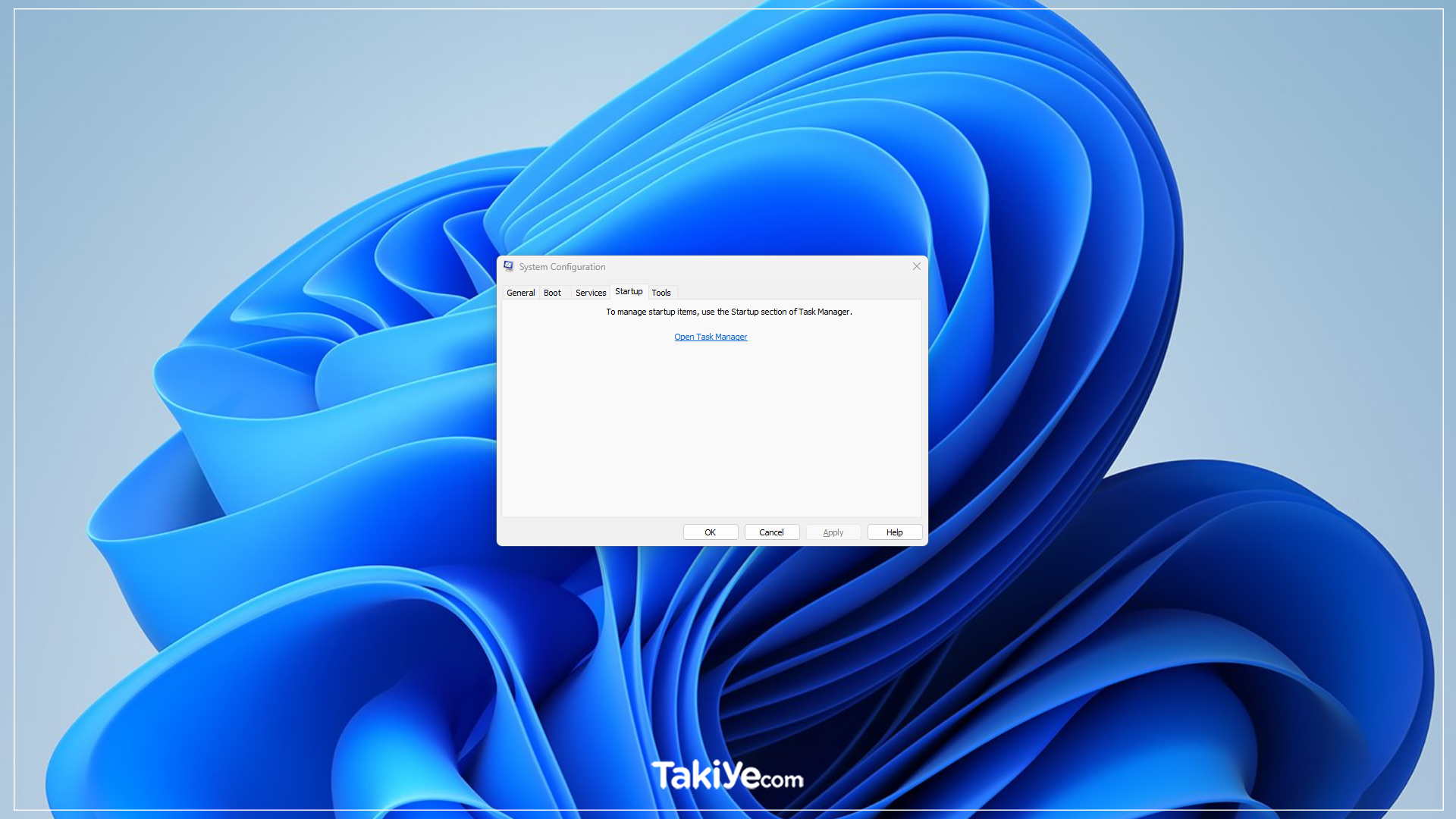Select the Startup tab
Image resolution: width=1456 pixels, height=819 pixels.
[628, 292]
